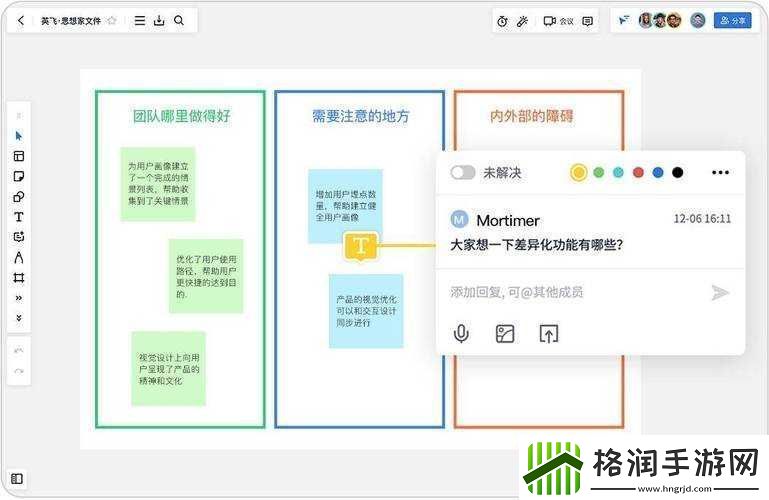Select the comment sticker tool
Viewport: 769px width, 500px height.
click(x=19, y=237)
